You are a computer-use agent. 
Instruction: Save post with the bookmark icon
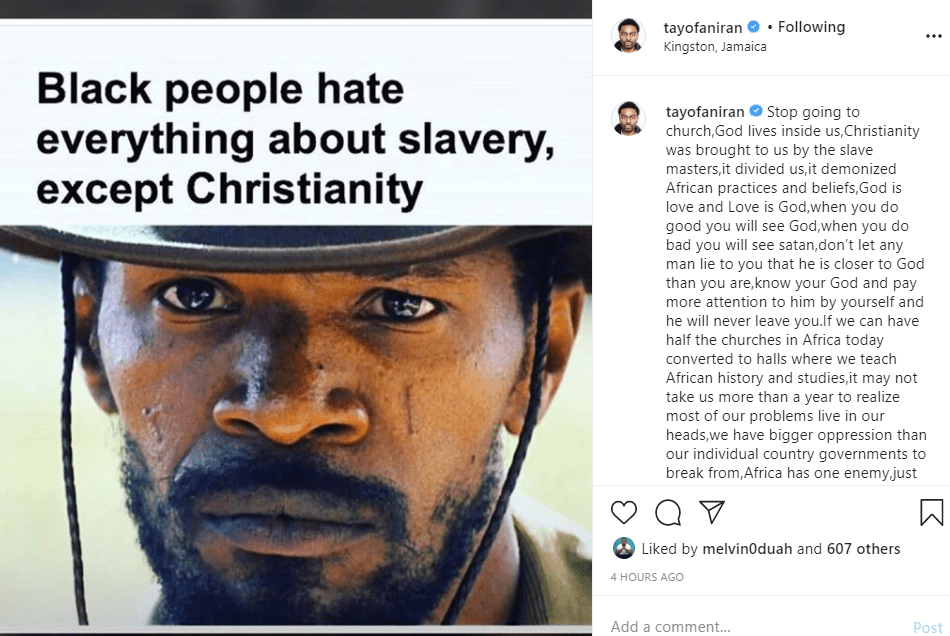[x=931, y=513]
